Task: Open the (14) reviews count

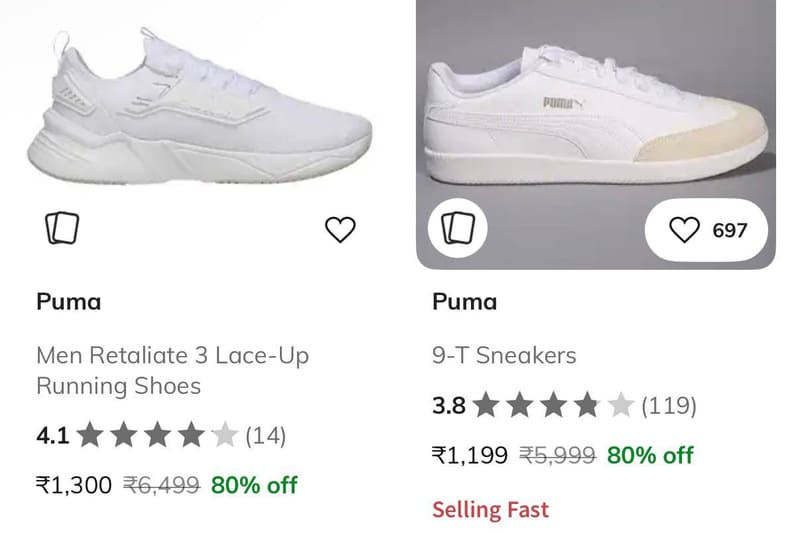Action: point(265,436)
